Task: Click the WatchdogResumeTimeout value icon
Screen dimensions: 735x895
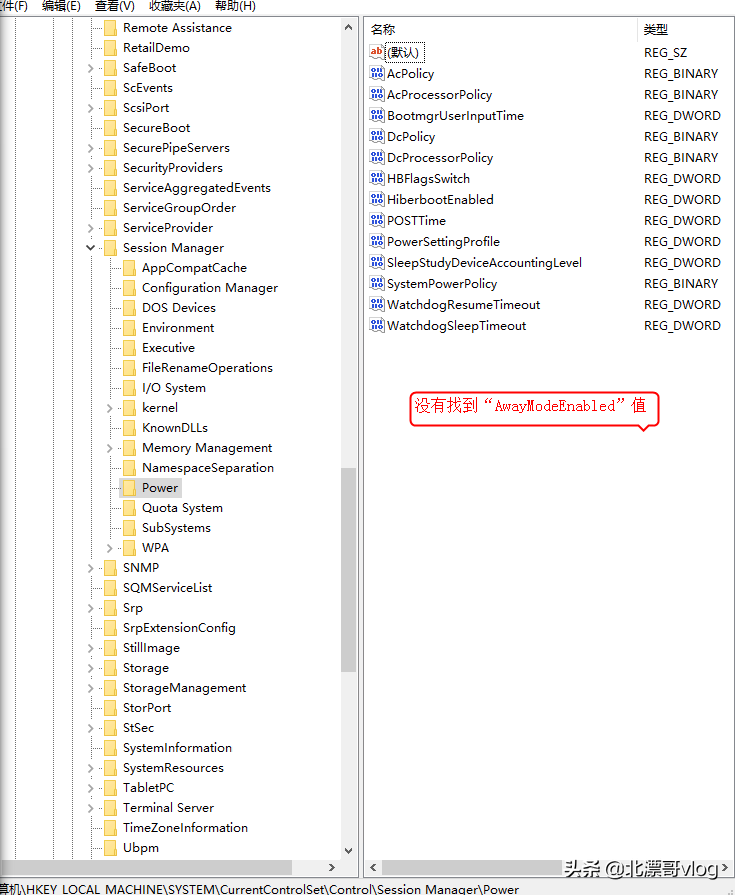Action: coord(377,304)
